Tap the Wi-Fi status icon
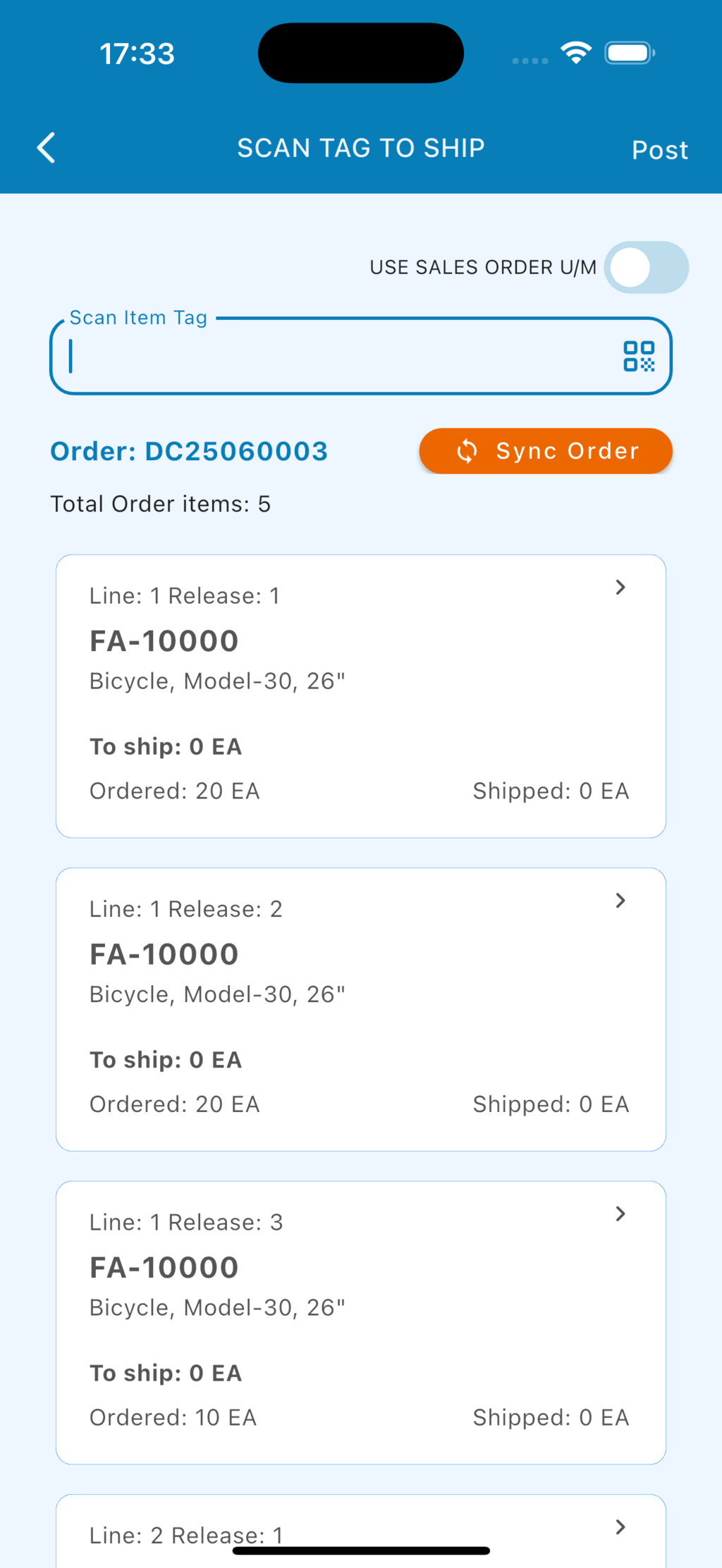The image size is (722, 1568). pyautogui.click(x=576, y=53)
